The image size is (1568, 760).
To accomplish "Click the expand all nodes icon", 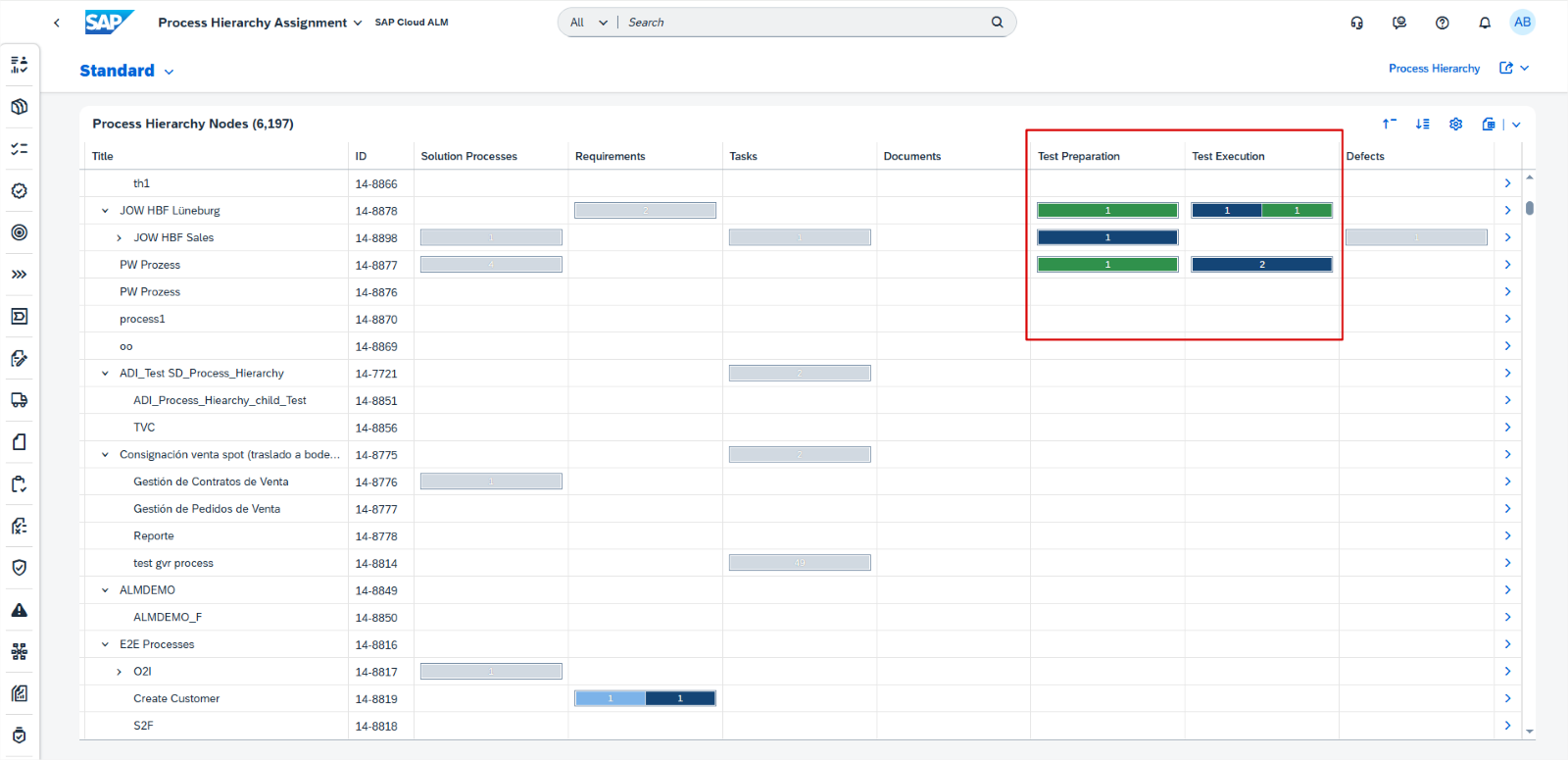I will coord(1422,124).
